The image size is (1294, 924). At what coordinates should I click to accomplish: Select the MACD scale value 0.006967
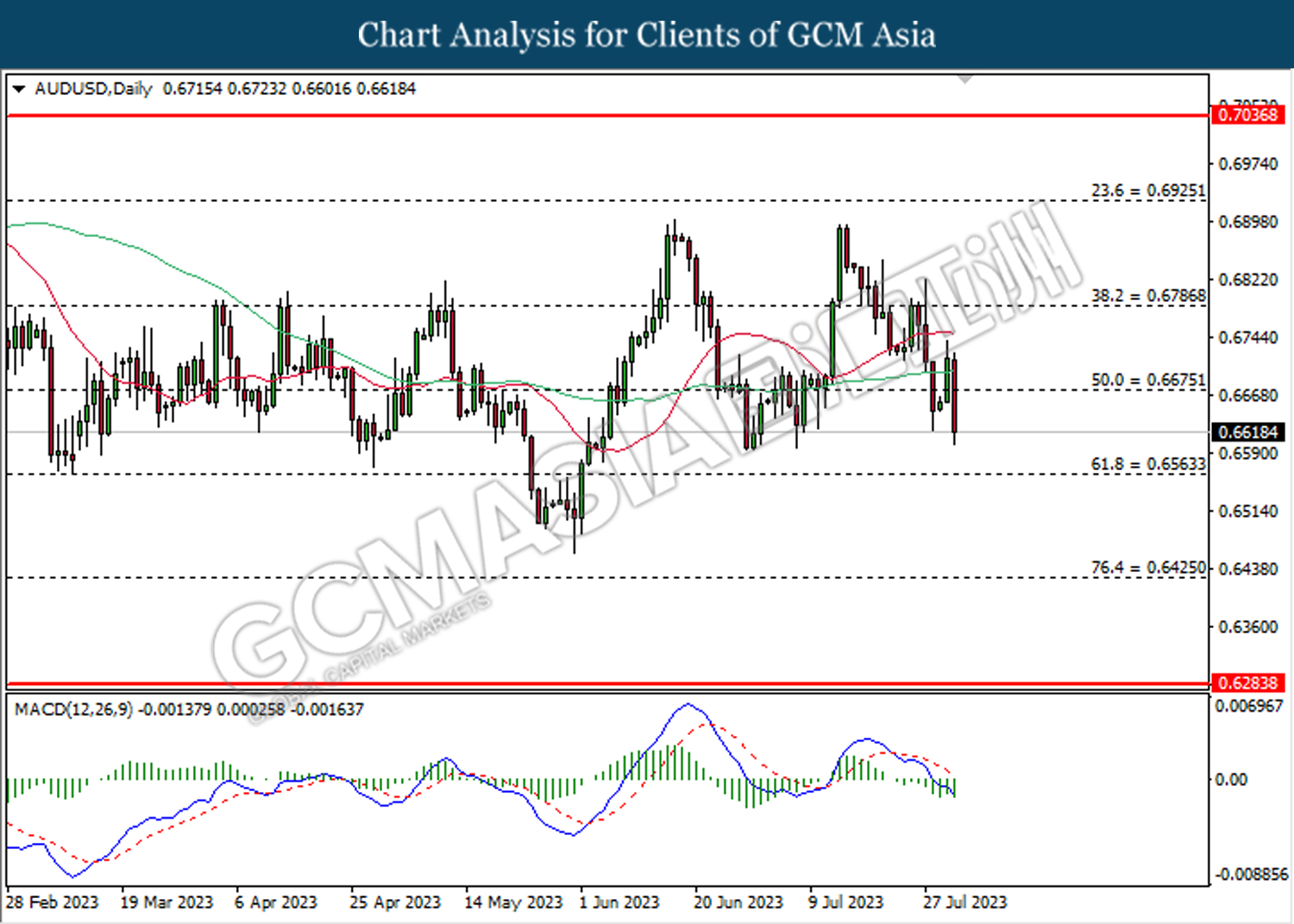1248,706
